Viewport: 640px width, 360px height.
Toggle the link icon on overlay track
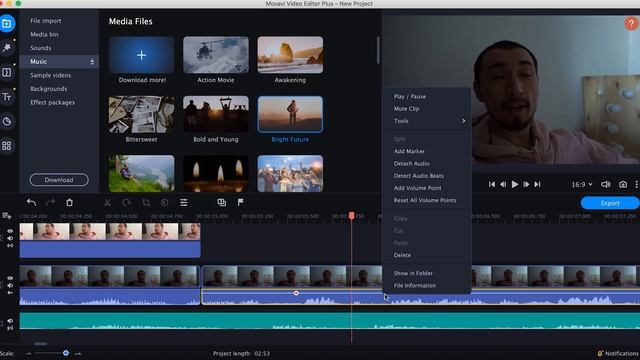(10, 246)
